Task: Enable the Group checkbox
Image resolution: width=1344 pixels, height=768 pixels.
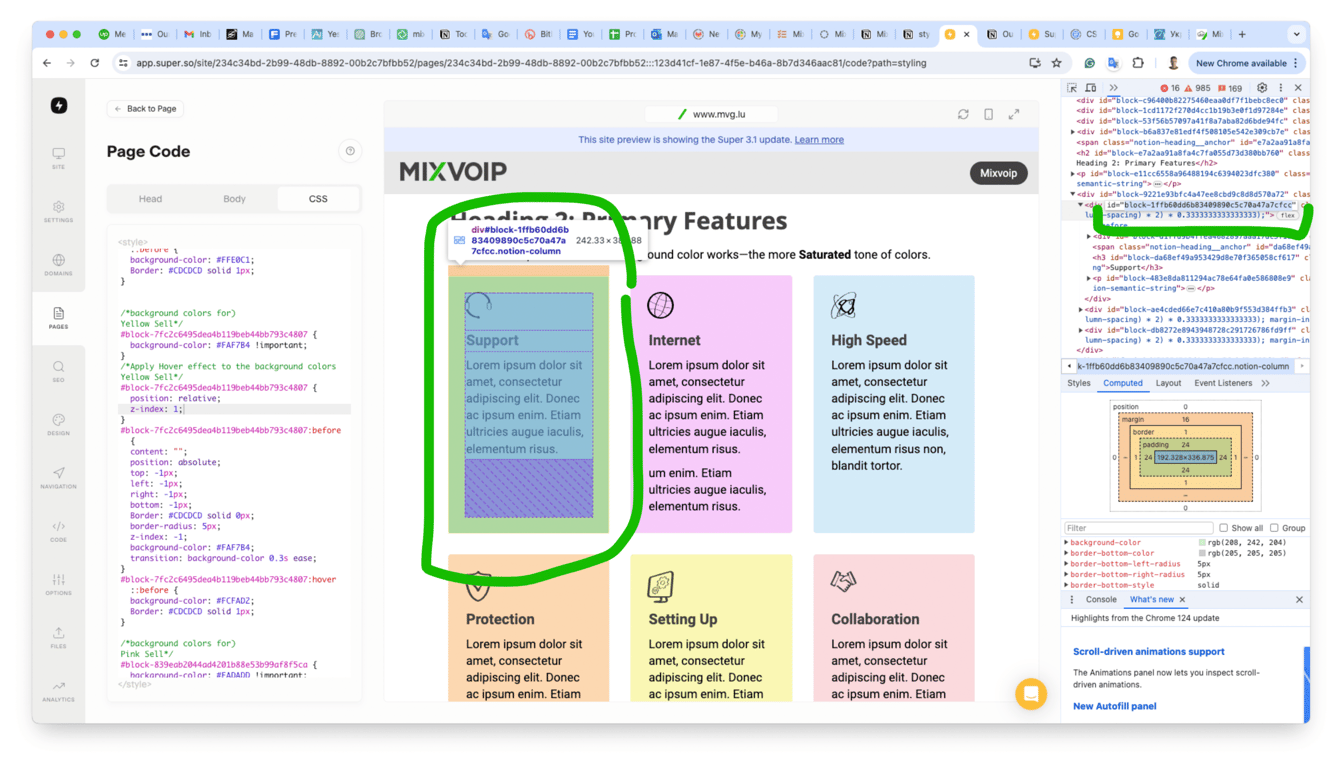Action: click(x=1274, y=528)
